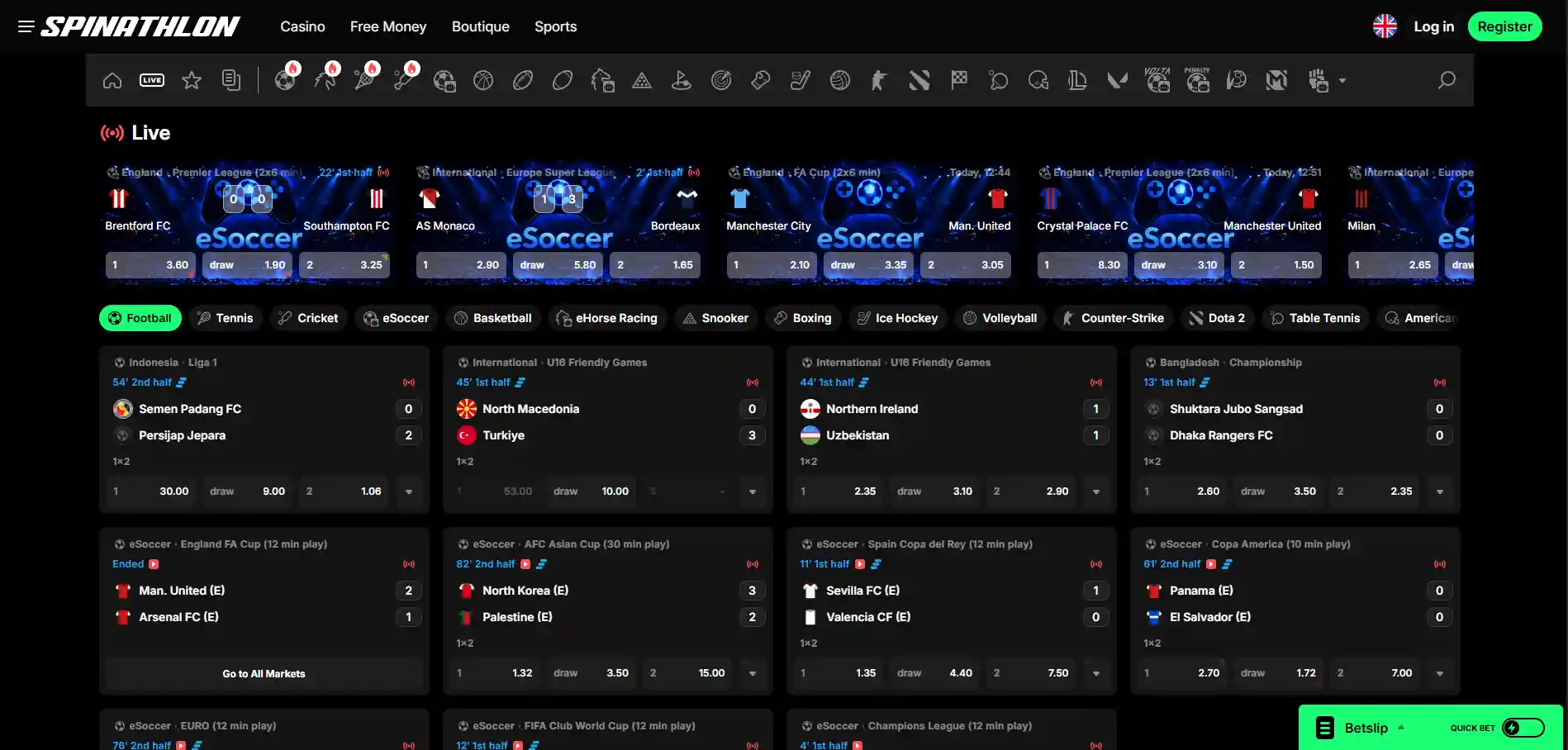1568x750 pixels.
Task: Click the green Register button
Action: pyautogui.click(x=1504, y=26)
